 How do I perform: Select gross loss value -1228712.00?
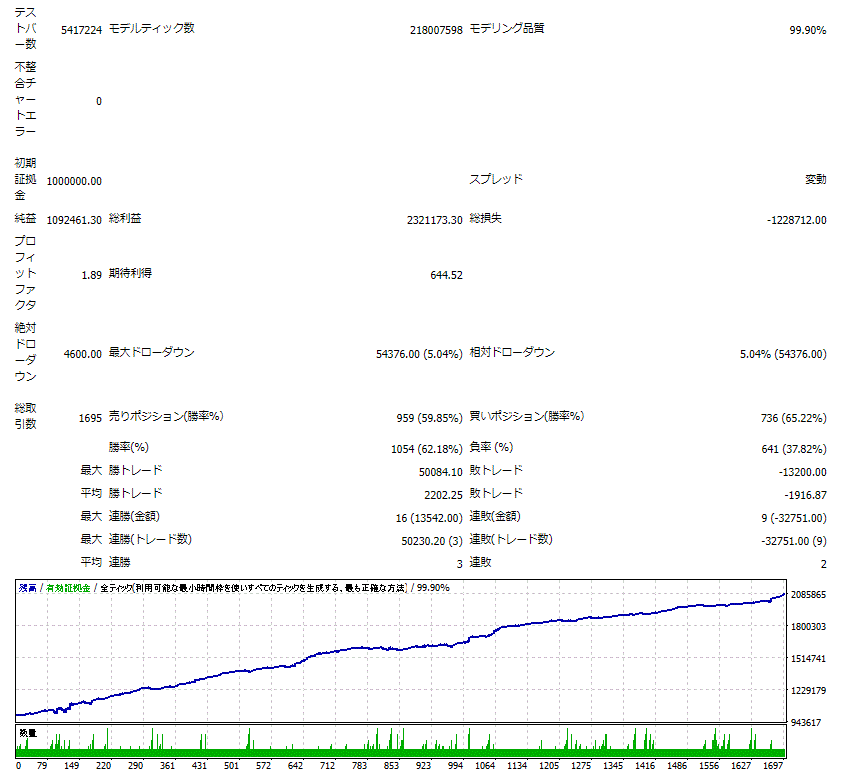click(x=796, y=220)
